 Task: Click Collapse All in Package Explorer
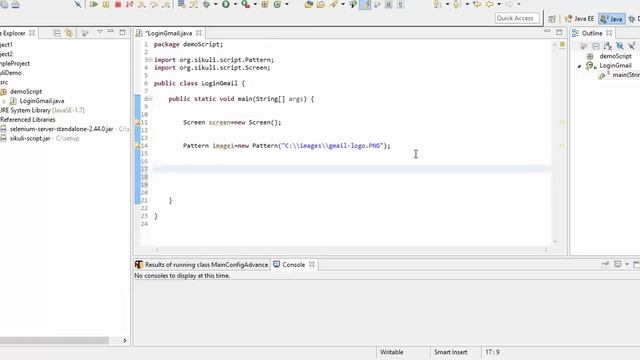pos(57,33)
